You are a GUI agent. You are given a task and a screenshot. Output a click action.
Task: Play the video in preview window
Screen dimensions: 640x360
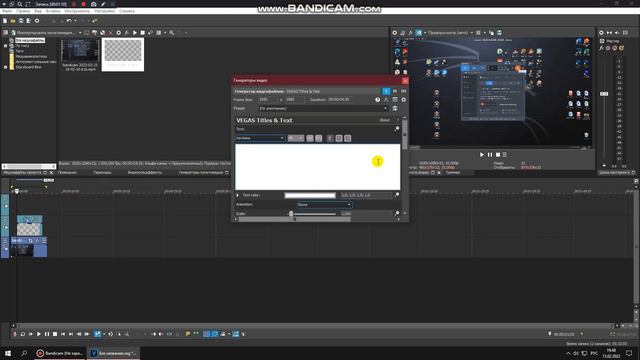pyautogui.click(x=482, y=155)
